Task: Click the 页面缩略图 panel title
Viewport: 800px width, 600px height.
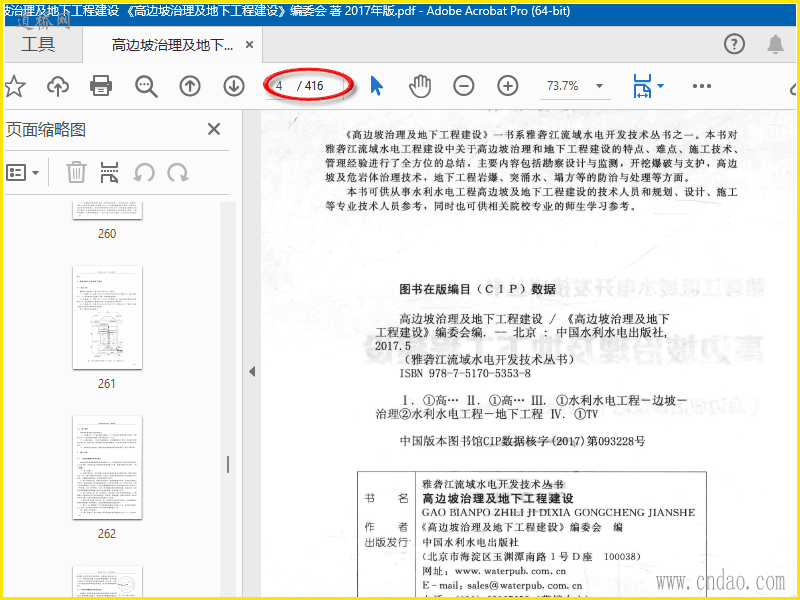Action: pos(45,130)
